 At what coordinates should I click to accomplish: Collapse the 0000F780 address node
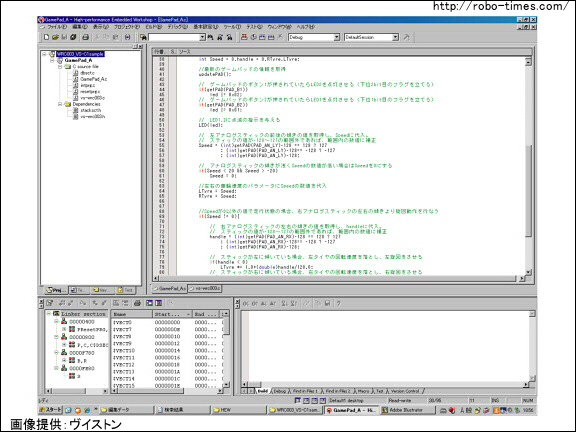(x=56, y=352)
